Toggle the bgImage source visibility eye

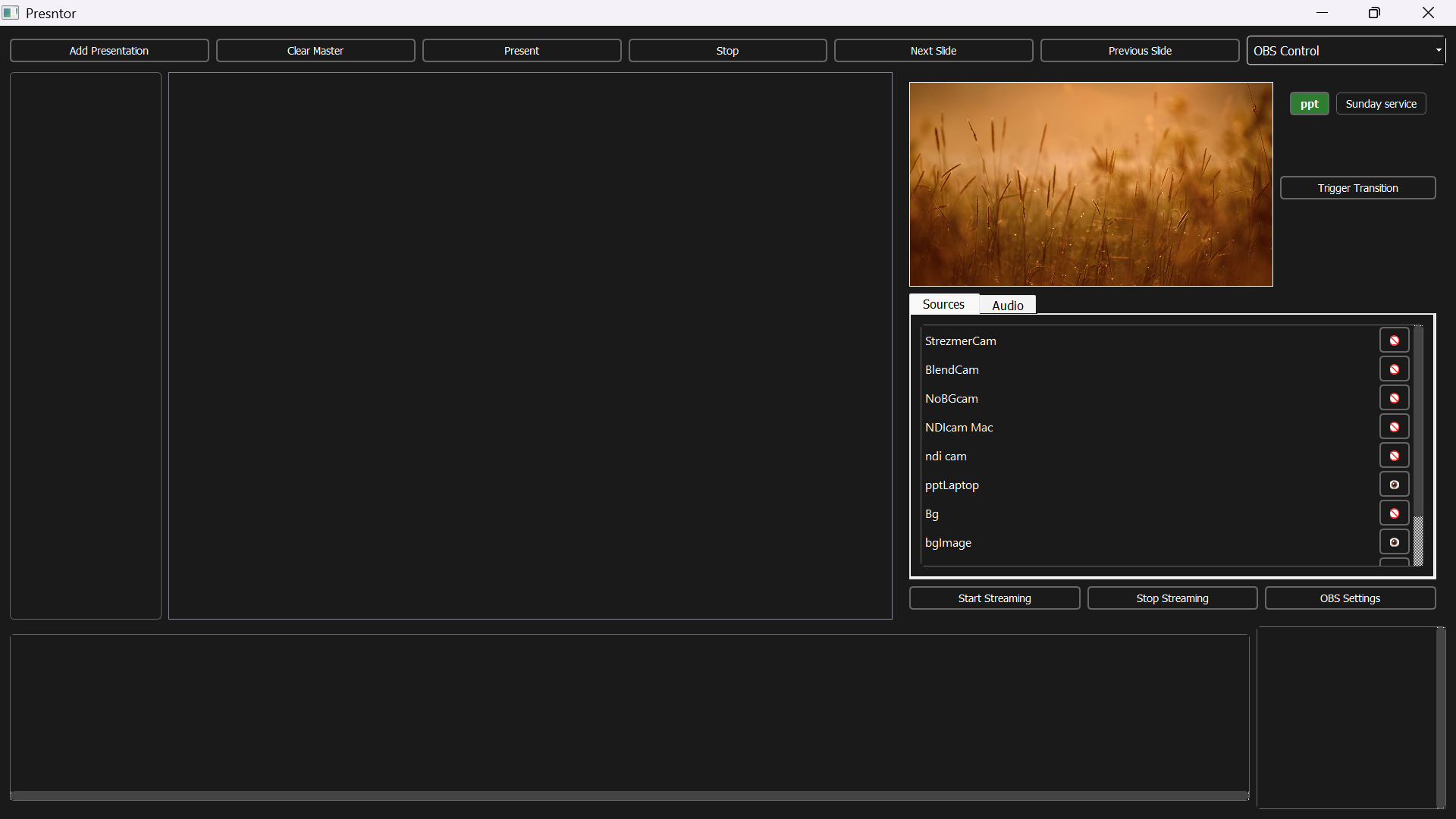1393,541
